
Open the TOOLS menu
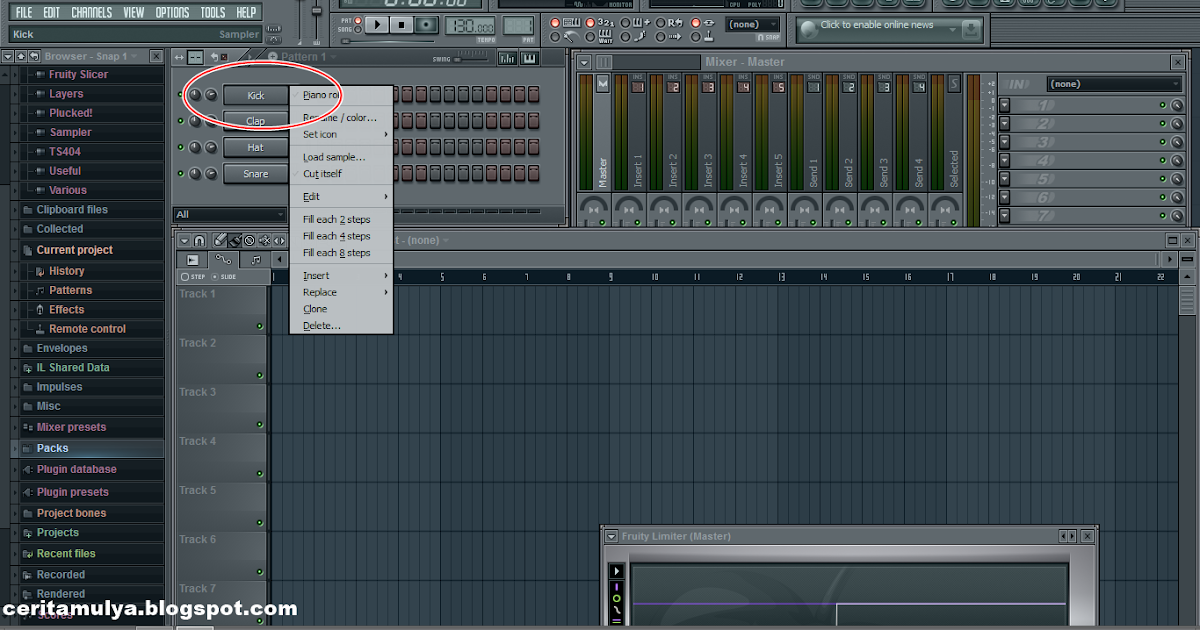(x=213, y=13)
